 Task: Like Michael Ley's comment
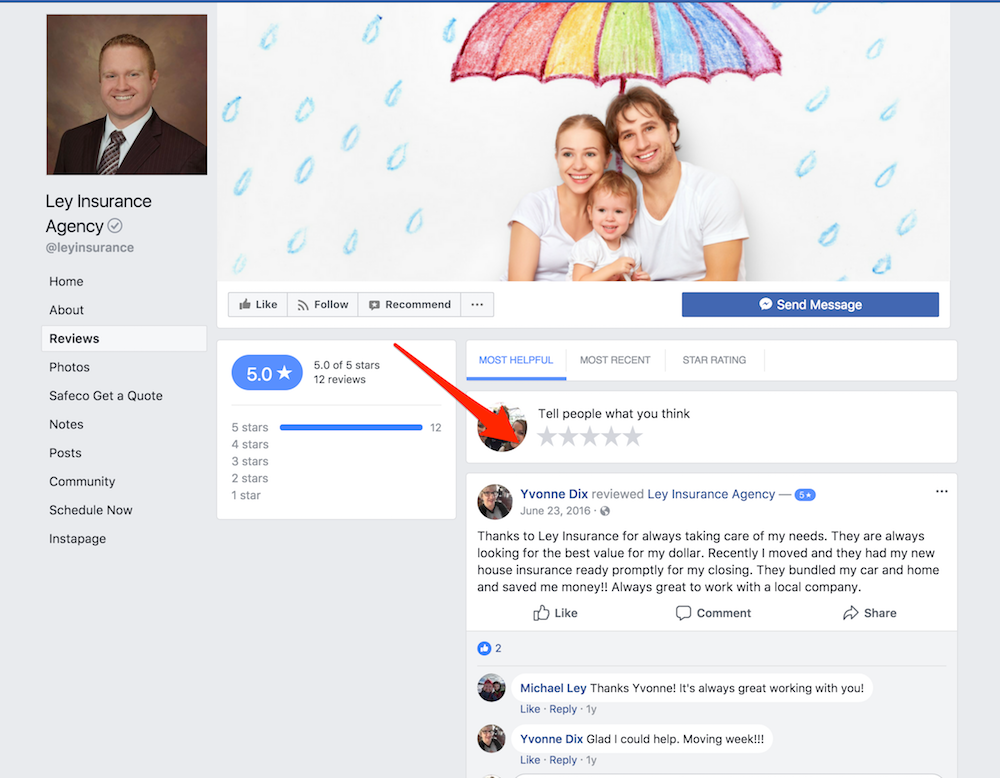pos(530,709)
